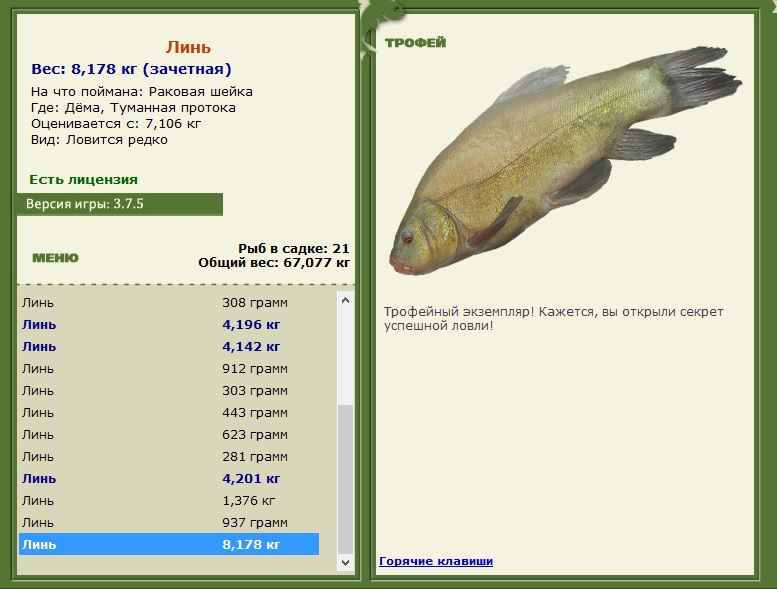Select the Линь 1,376 кг row
Image resolution: width=777 pixels, height=589 pixels.
click(x=168, y=500)
